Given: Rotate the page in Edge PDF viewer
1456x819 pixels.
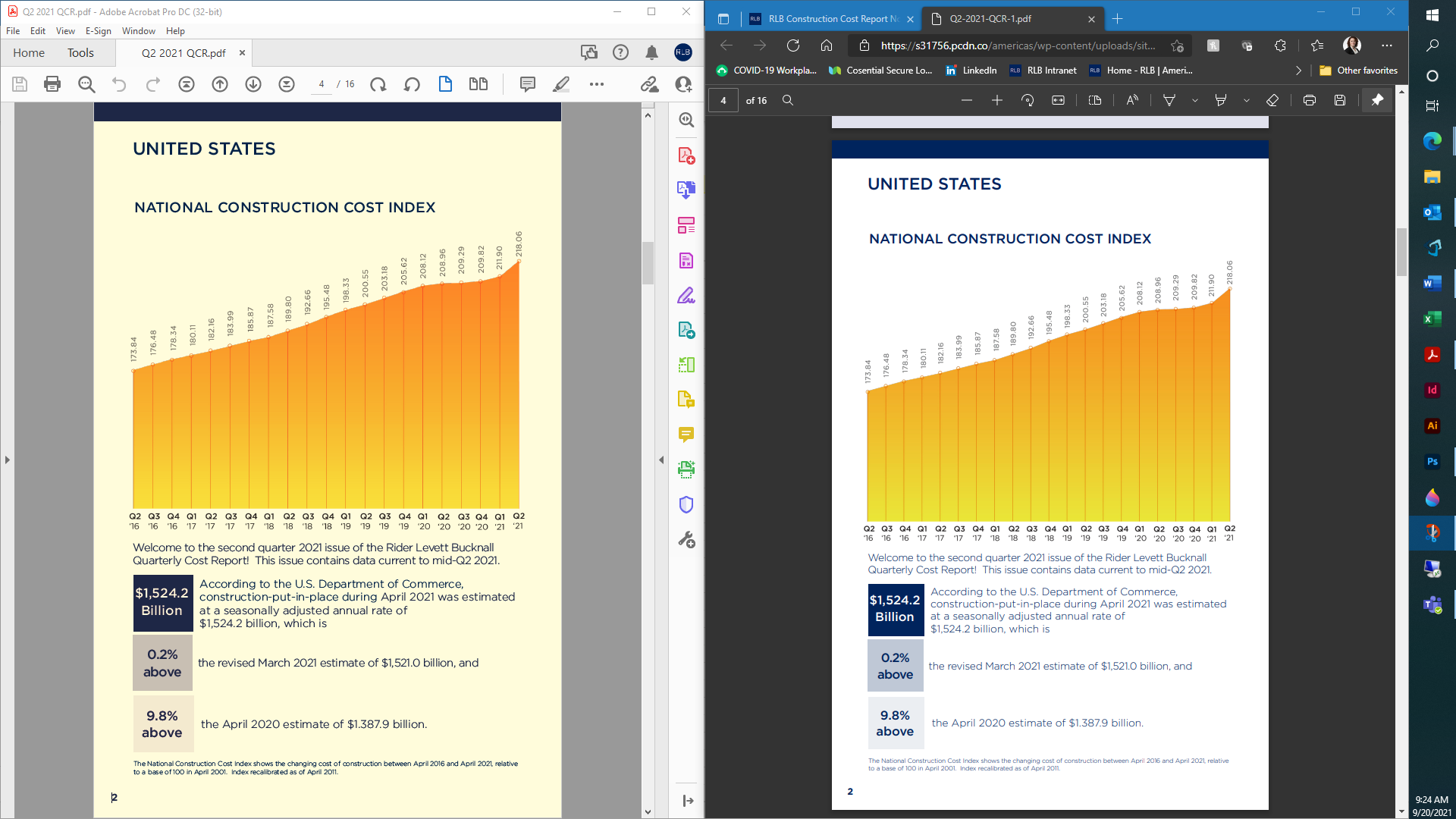Looking at the screenshot, I should tap(1029, 99).
